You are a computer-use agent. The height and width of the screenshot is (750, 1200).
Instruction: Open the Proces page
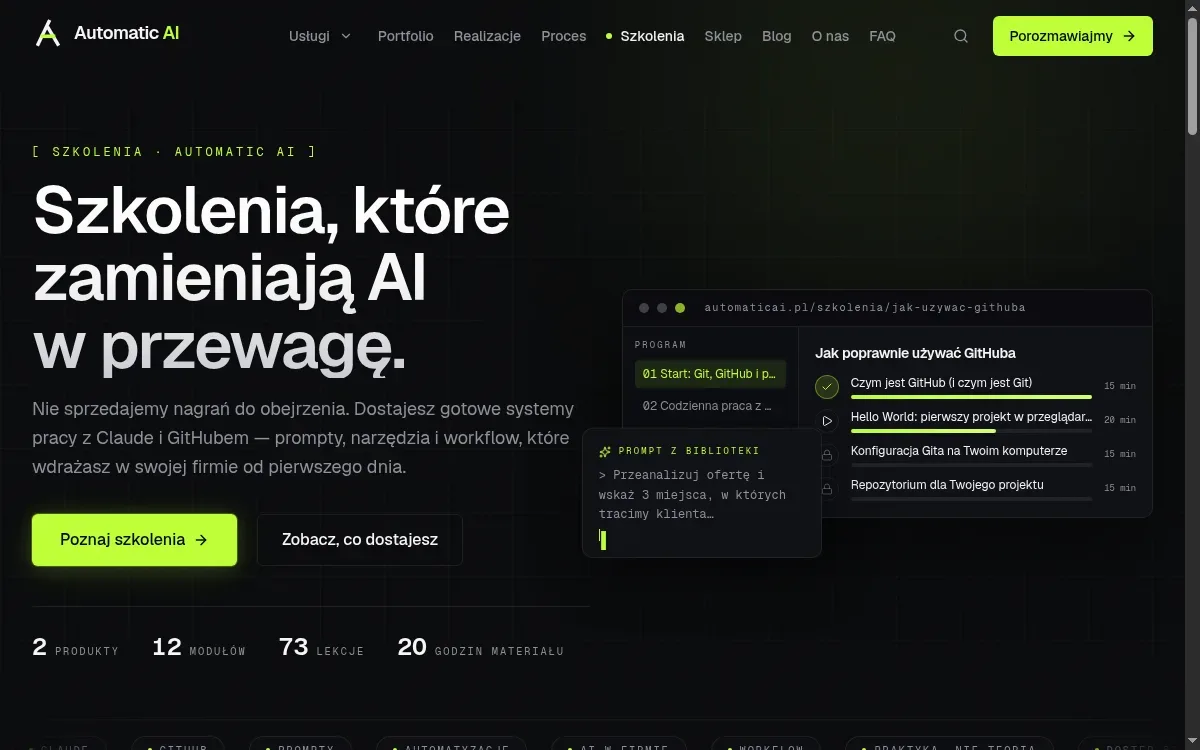pos(564,36)
